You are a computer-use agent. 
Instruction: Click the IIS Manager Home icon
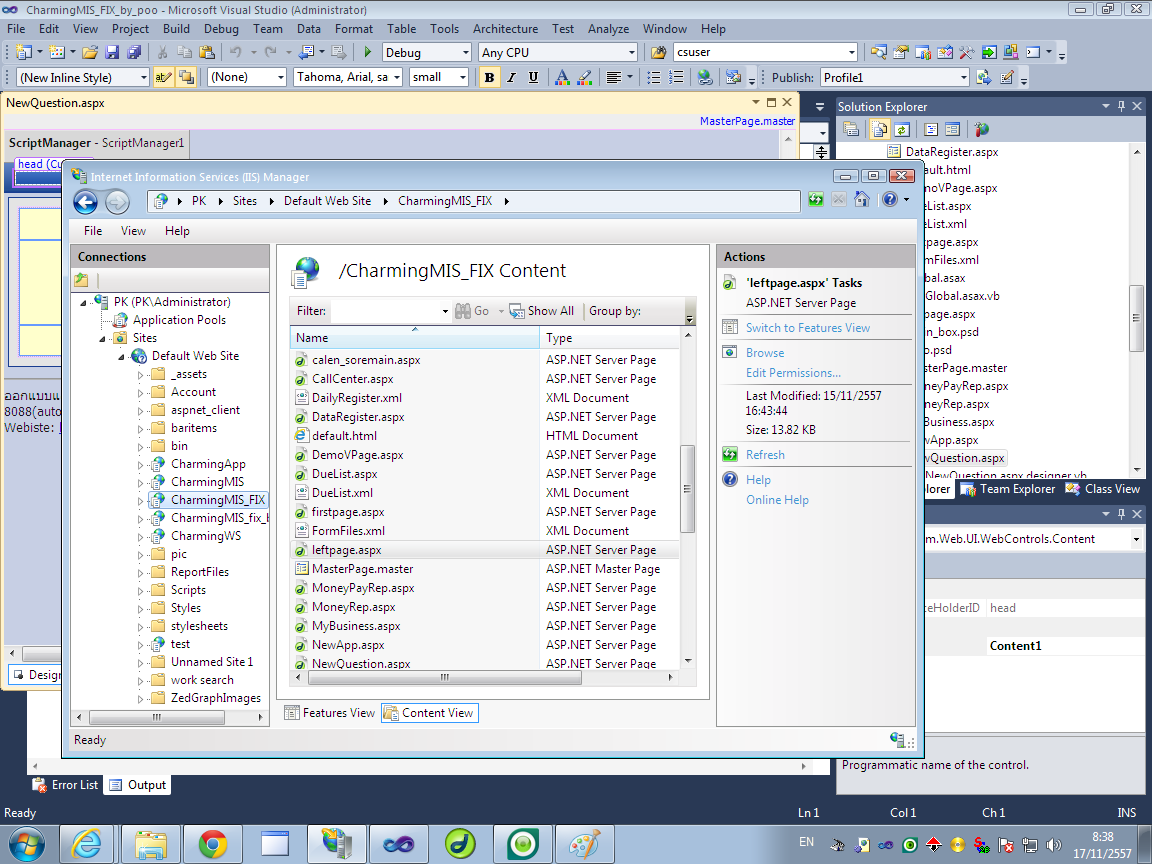pyautogui.click(x=862, y=199)
